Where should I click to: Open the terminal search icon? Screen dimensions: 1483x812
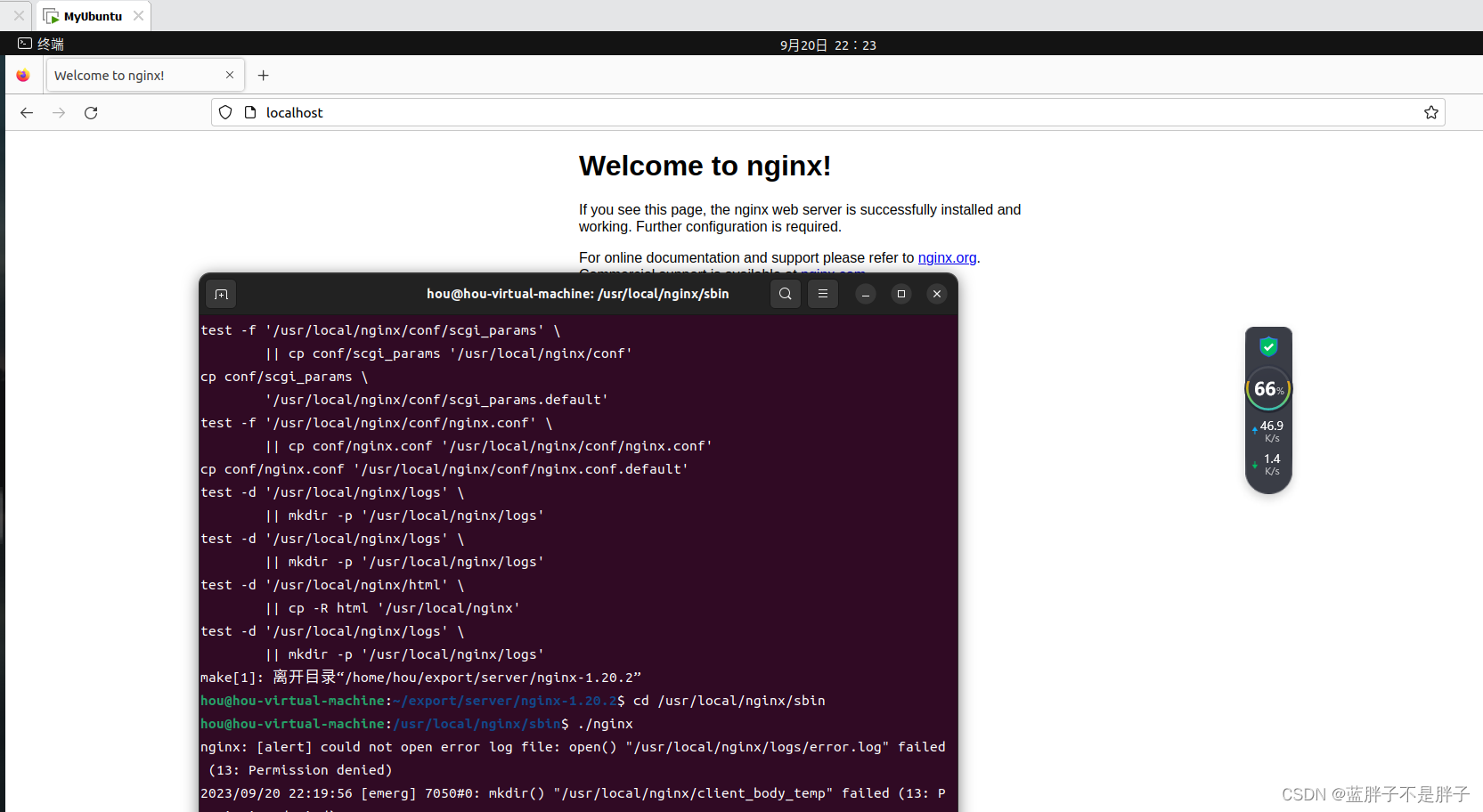pyautogui.click(x=786, y=294)
